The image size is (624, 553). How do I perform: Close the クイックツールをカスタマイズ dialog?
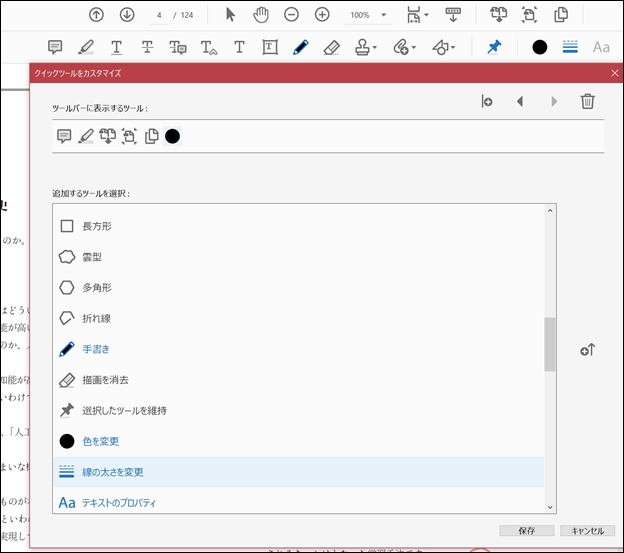click(614, 73)
